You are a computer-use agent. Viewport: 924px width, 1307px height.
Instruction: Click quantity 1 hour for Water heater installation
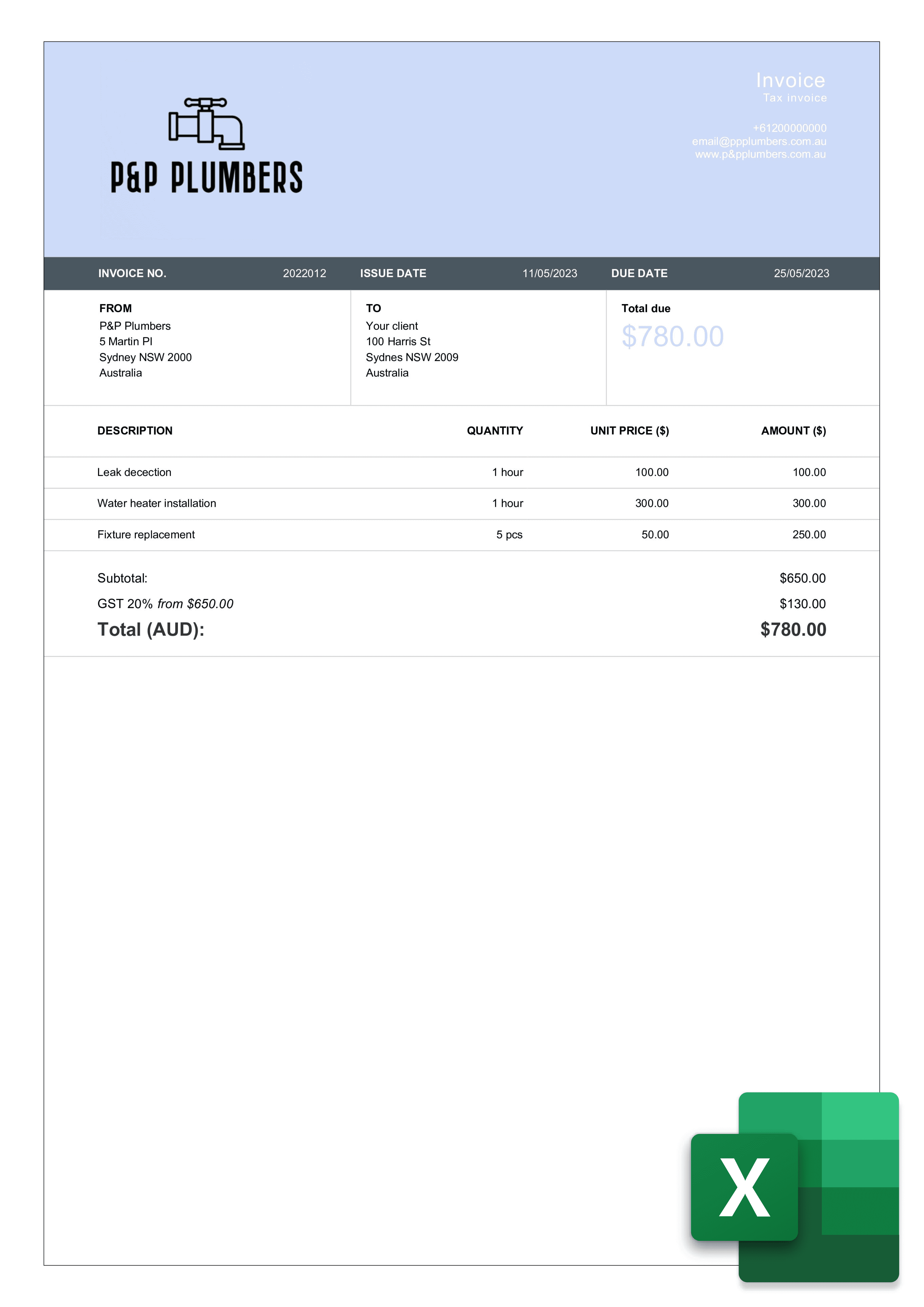pos(508,503)
